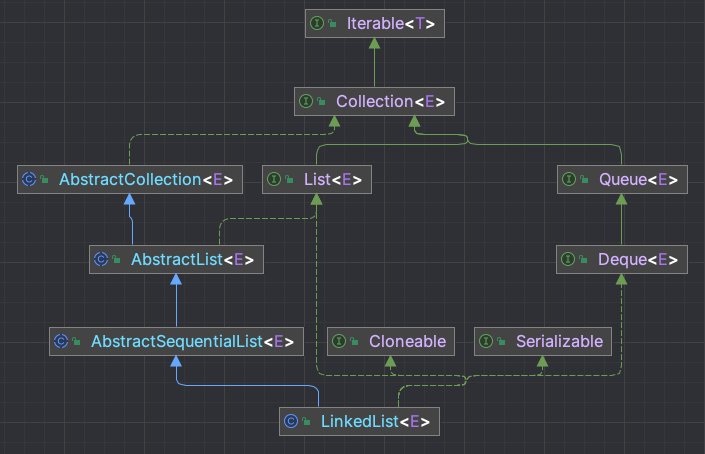The image size is (705, 454).
Task: Click the public lock icon on List<E>
Action: pyautogui.click(x=289, y=179)
